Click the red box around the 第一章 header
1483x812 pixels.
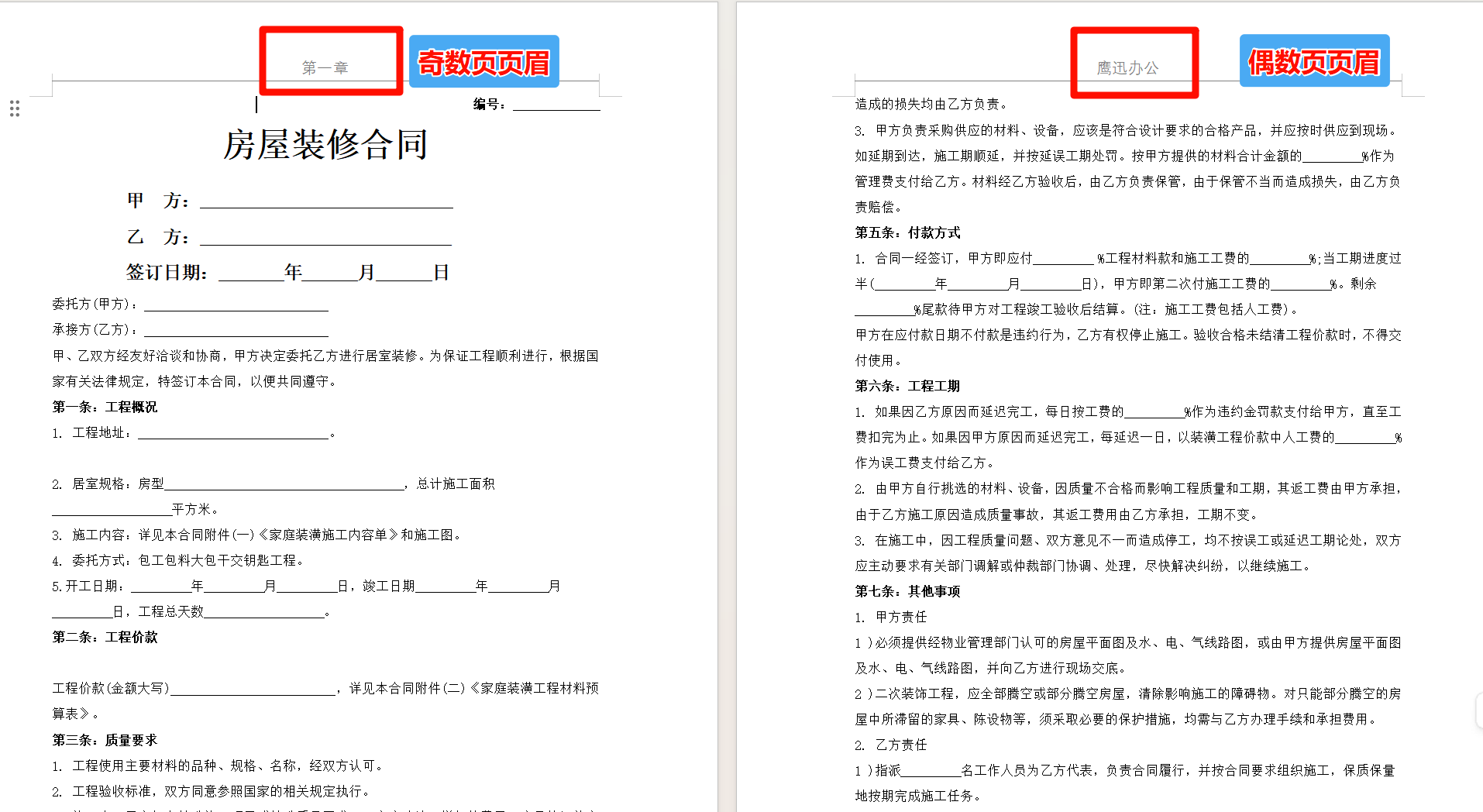(261, 62)
